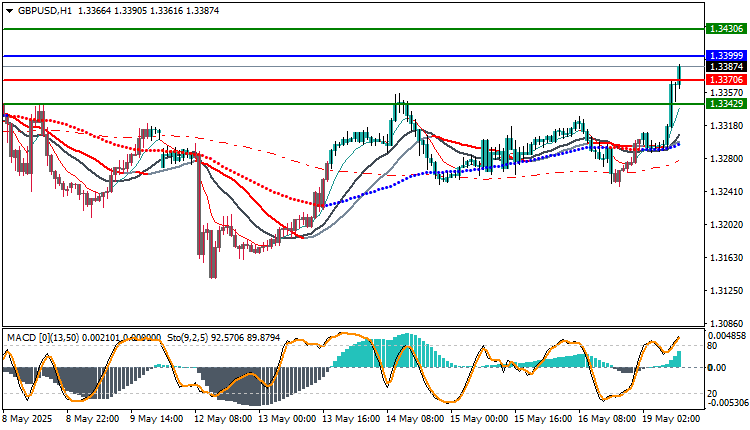
Task: Click the 13 May 00:00 time label
Action: click(x=287, y=419)
